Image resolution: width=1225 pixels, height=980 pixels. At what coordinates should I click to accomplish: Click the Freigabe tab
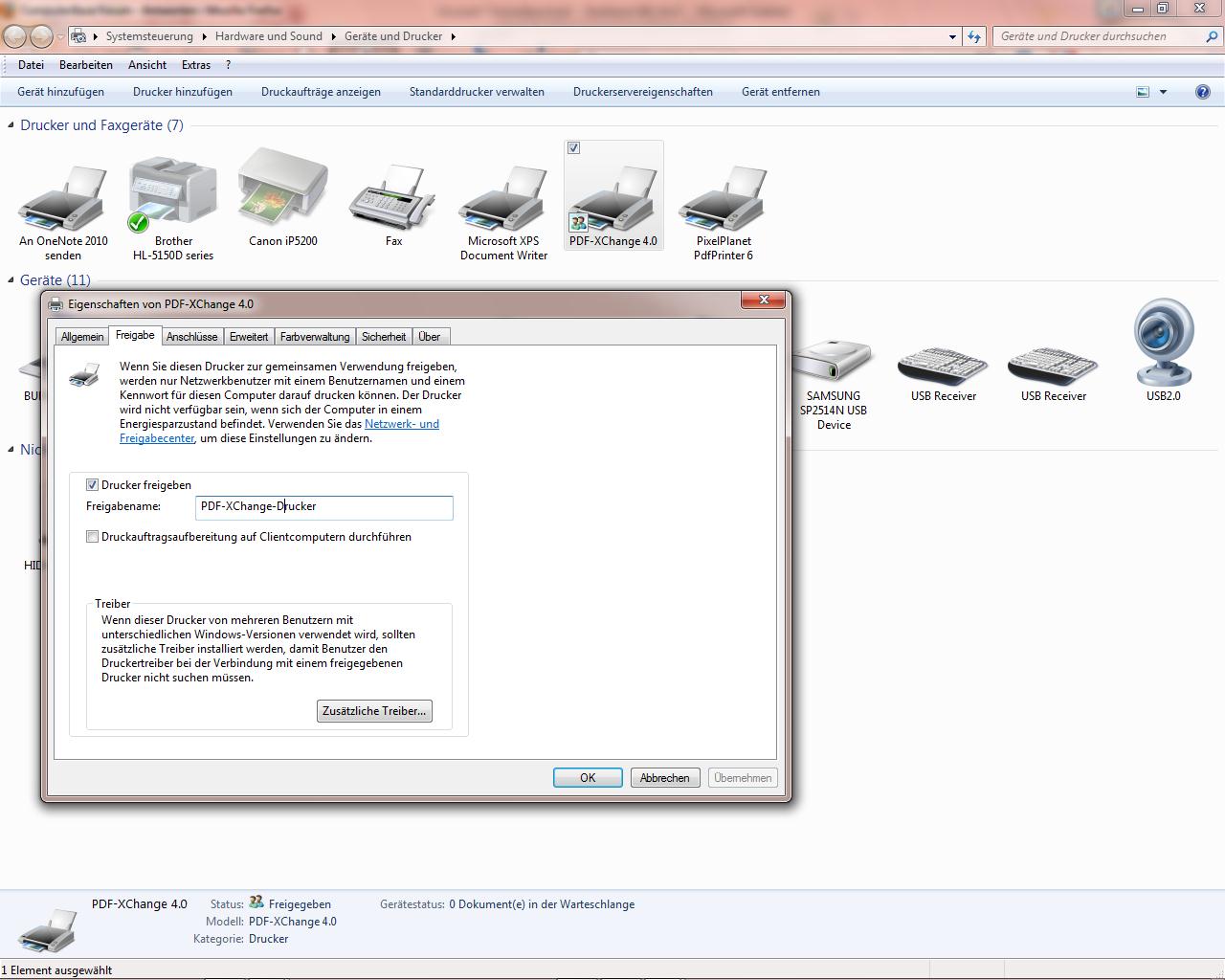click(135, 335)
